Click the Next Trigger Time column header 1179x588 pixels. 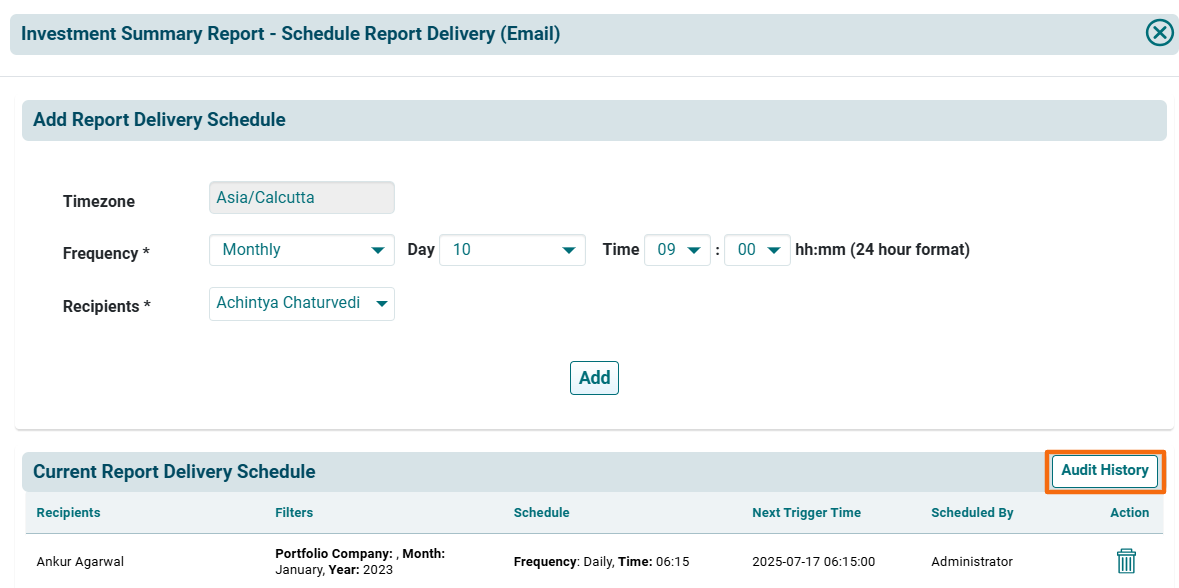coord(806,513)
